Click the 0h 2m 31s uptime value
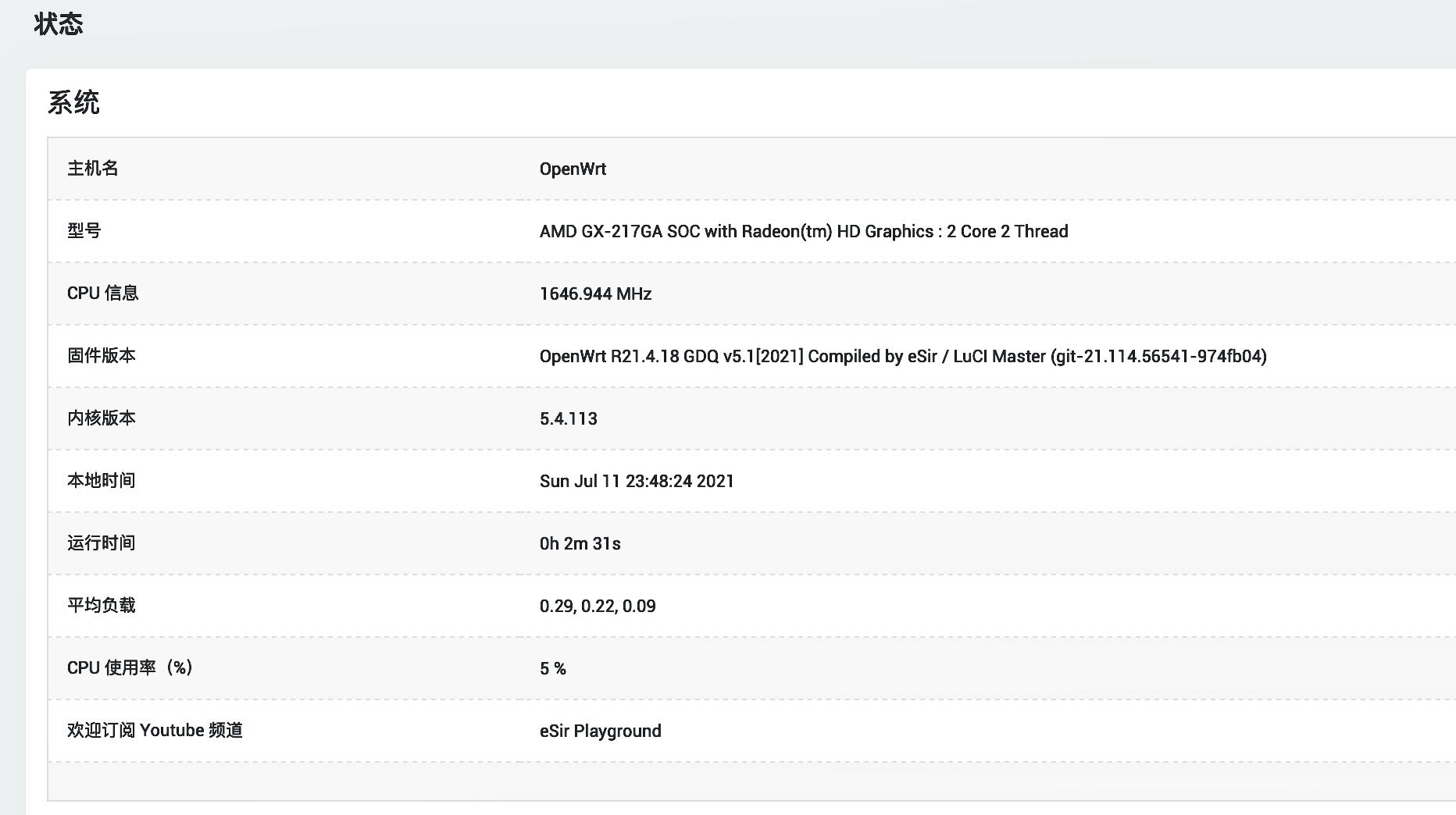 [x=580, y=544]
